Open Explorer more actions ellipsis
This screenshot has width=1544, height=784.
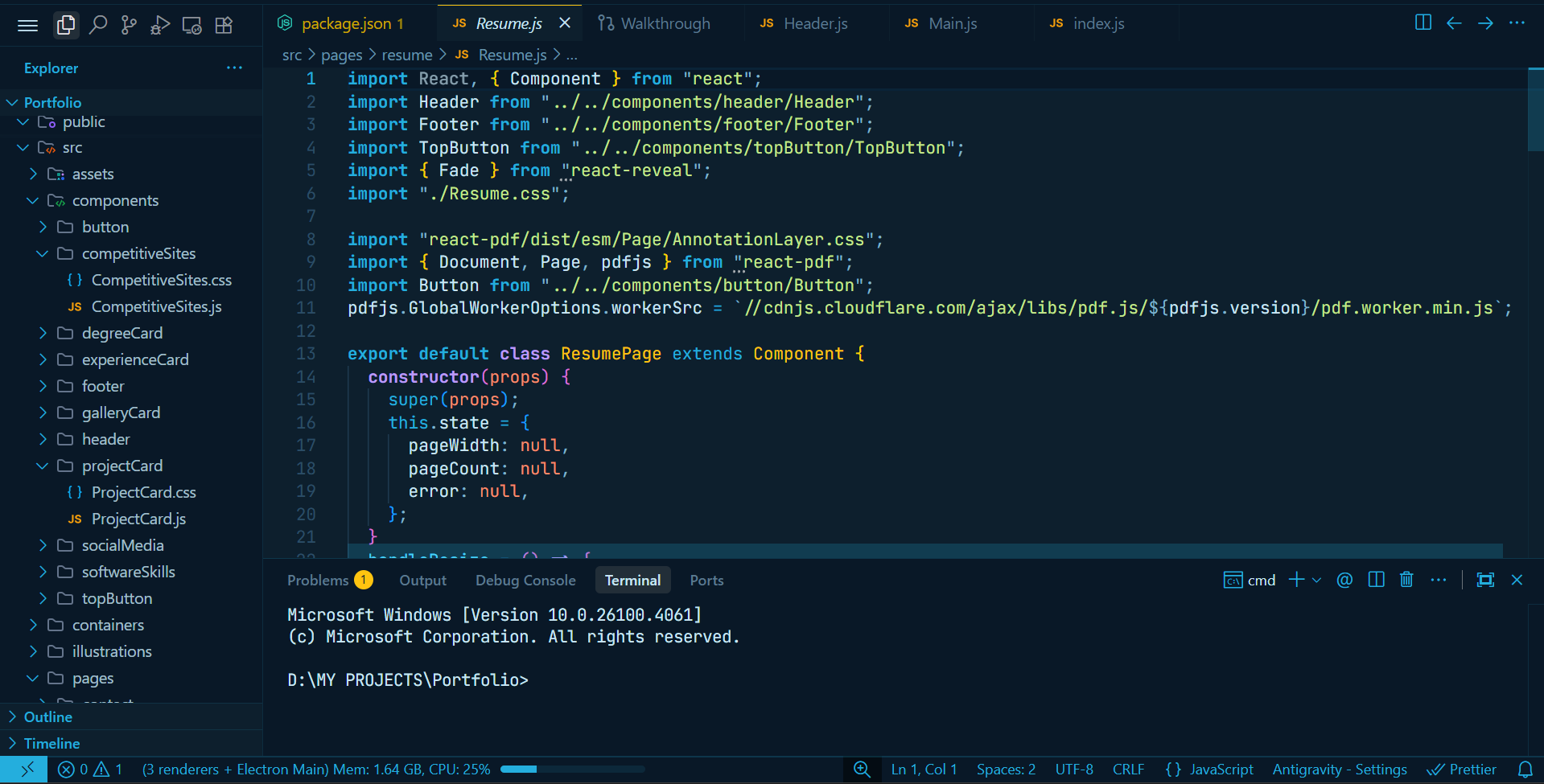click(234, 68)
